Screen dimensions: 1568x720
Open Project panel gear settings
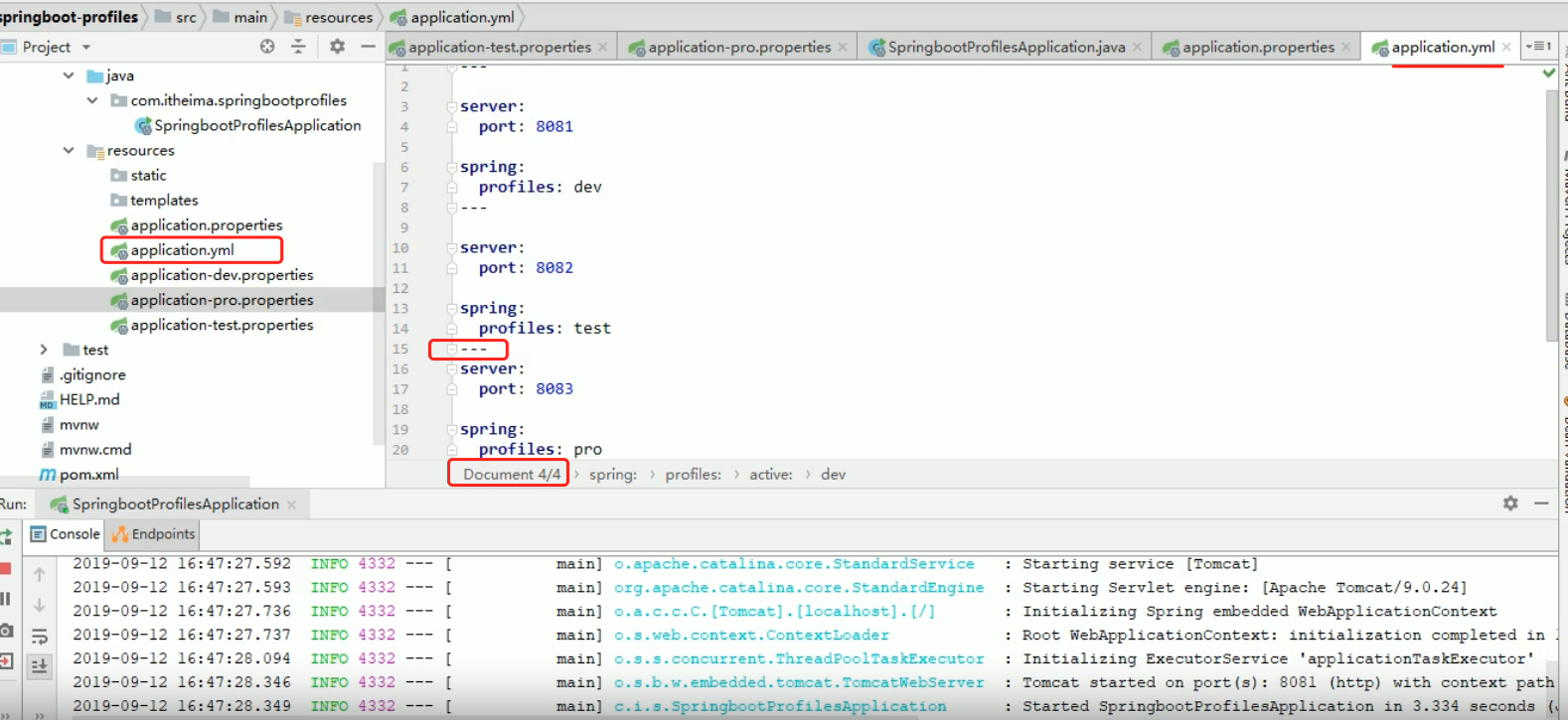point(338,47)
